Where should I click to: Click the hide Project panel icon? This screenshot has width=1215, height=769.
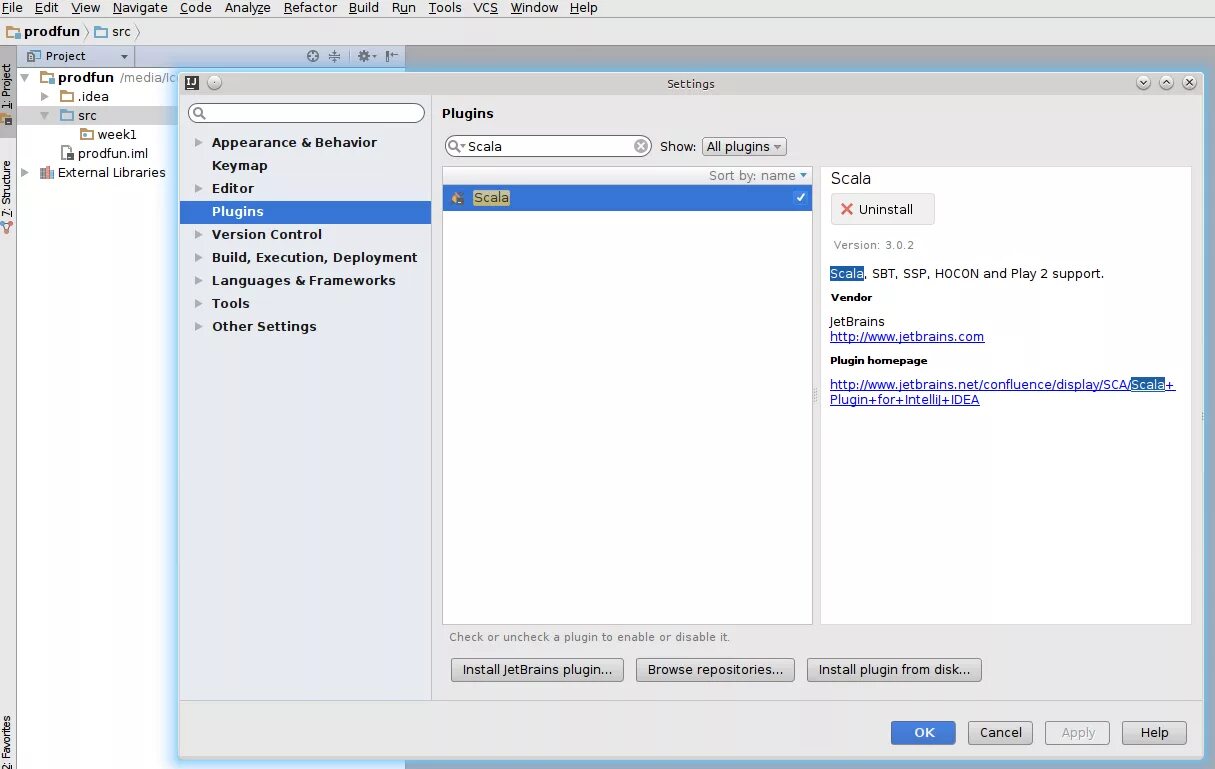(x=392, y=56)
